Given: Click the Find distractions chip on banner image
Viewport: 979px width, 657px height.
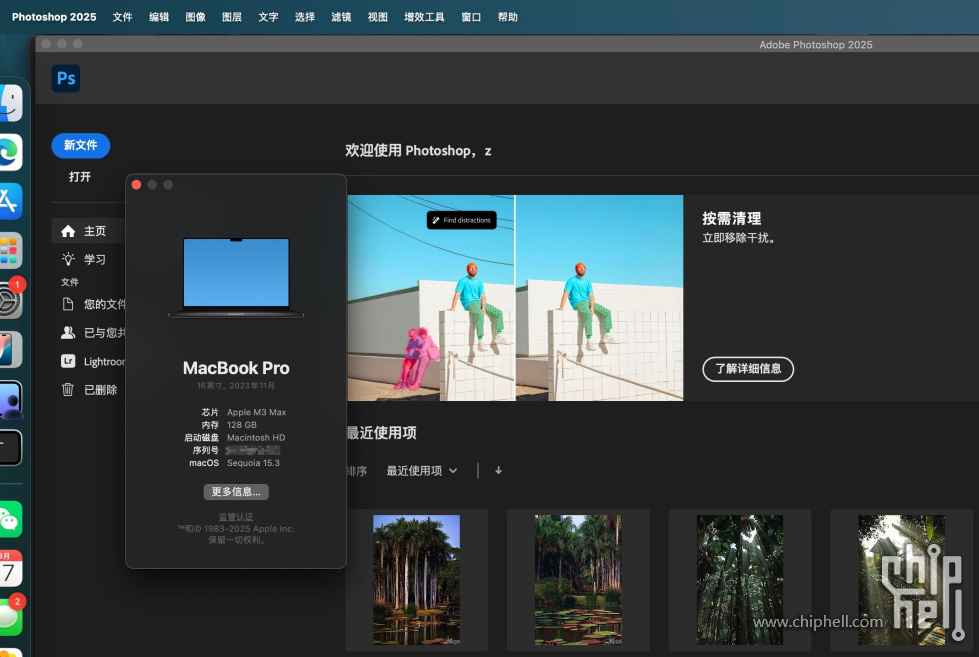Looking at the screenshot, I should pos(462,220).
